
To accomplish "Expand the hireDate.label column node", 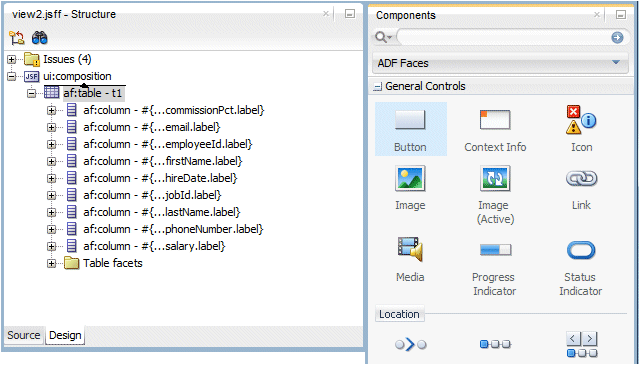I will (51, 178).
